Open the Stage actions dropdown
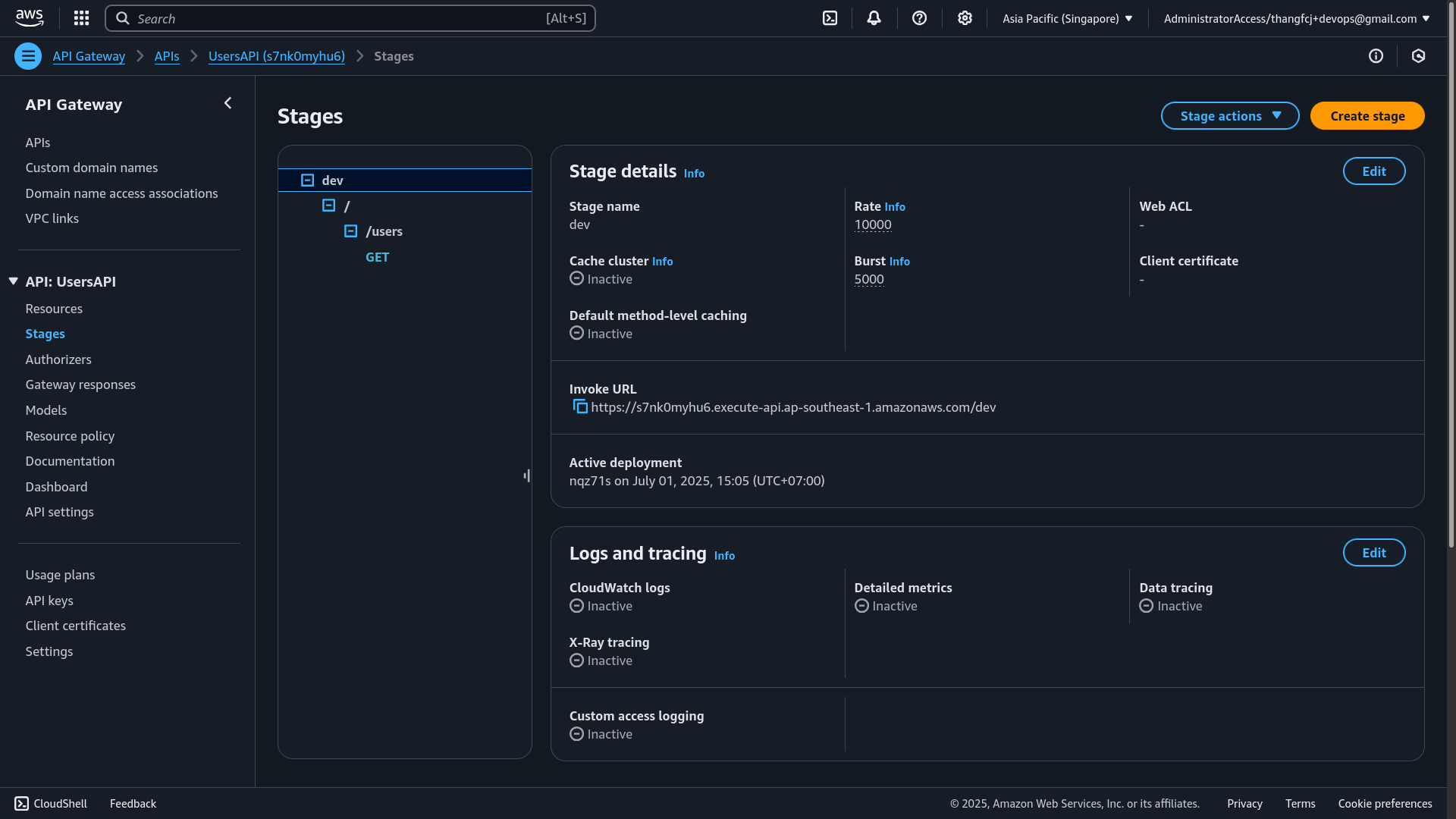This screenshot has height=819, width=1456. click(x=1230, y=116)
